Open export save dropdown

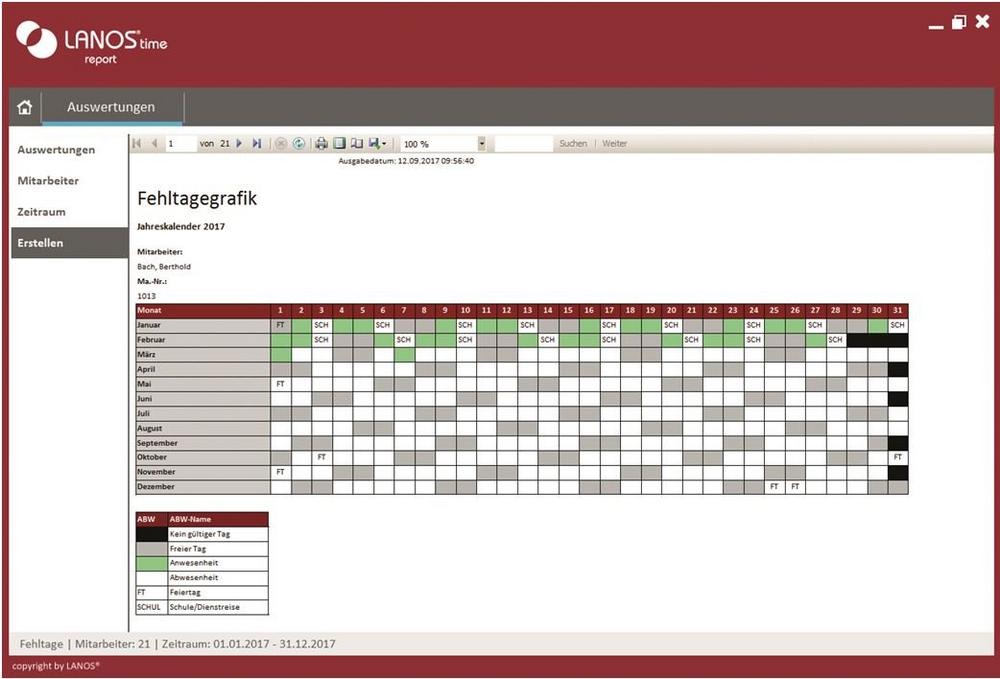[377, 143]
